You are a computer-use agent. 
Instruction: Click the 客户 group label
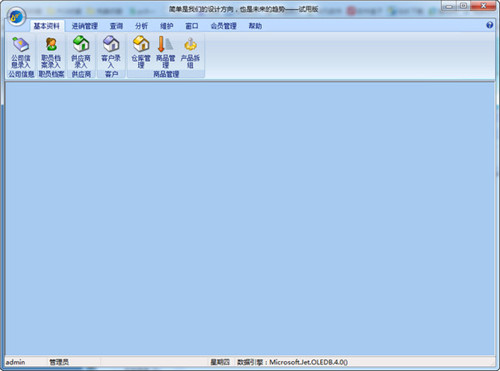pyautogui.click(x=111, y=74)
